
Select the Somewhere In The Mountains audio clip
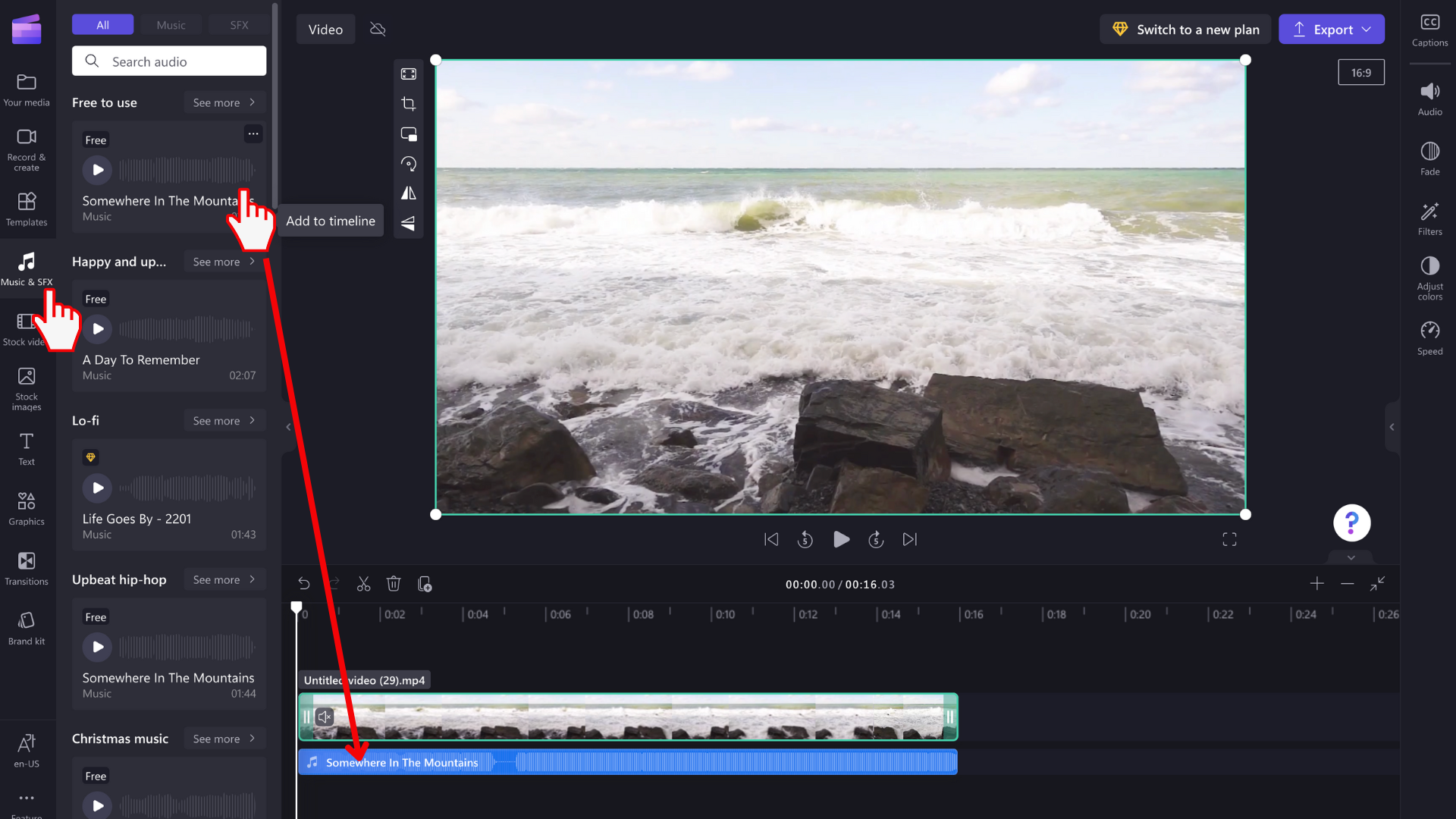click(628, 762)
